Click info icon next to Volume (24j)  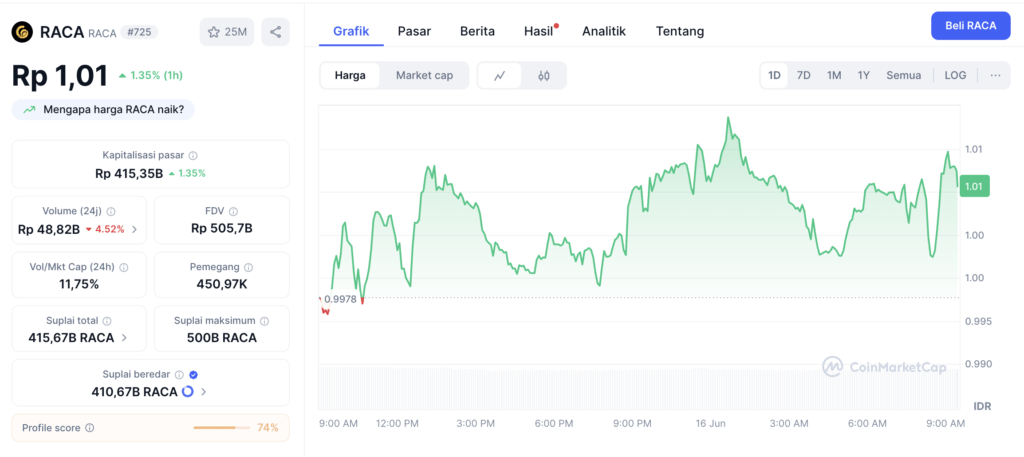click(x=111, y=212)
